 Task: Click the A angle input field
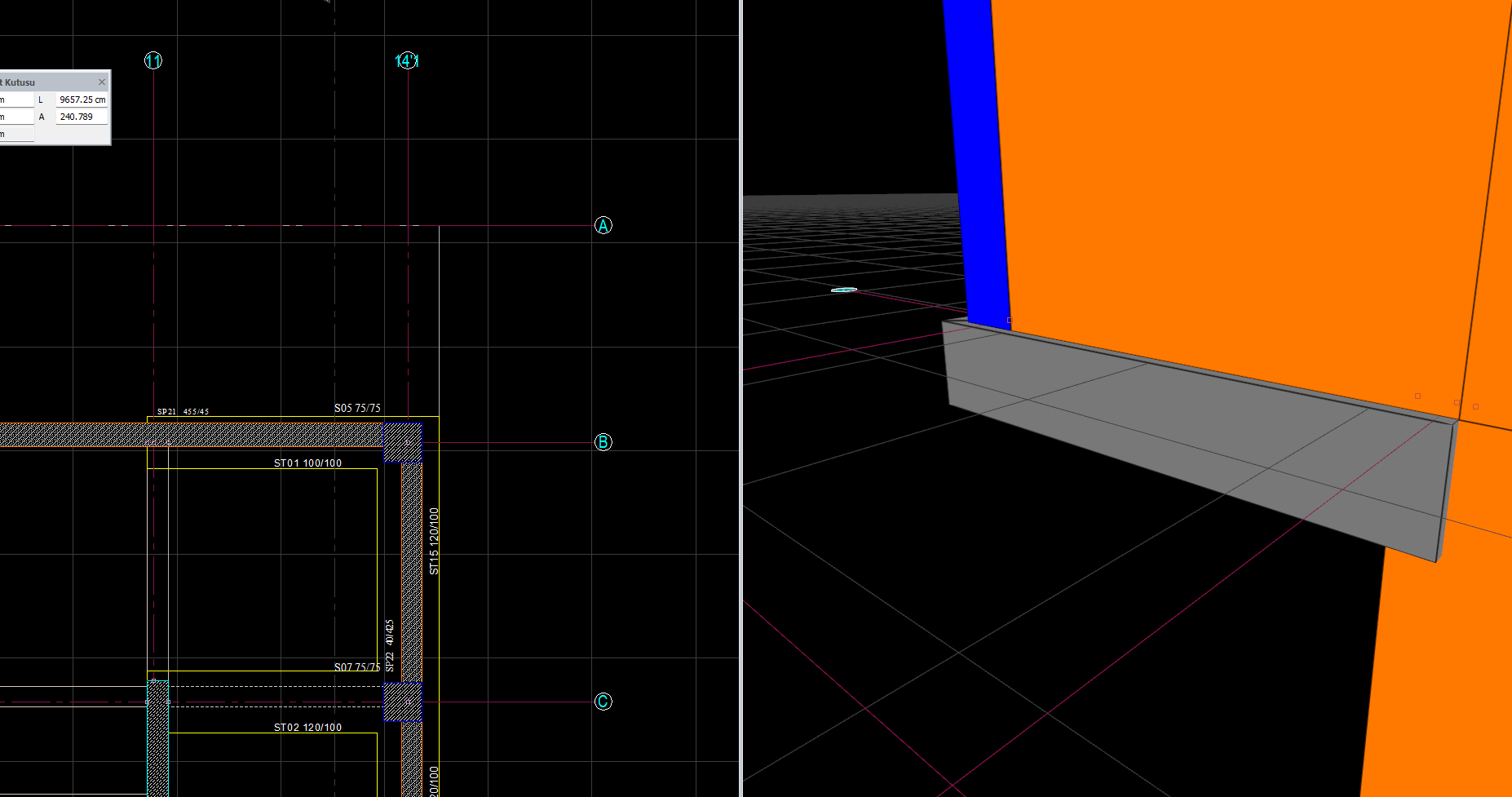point(82,117)
